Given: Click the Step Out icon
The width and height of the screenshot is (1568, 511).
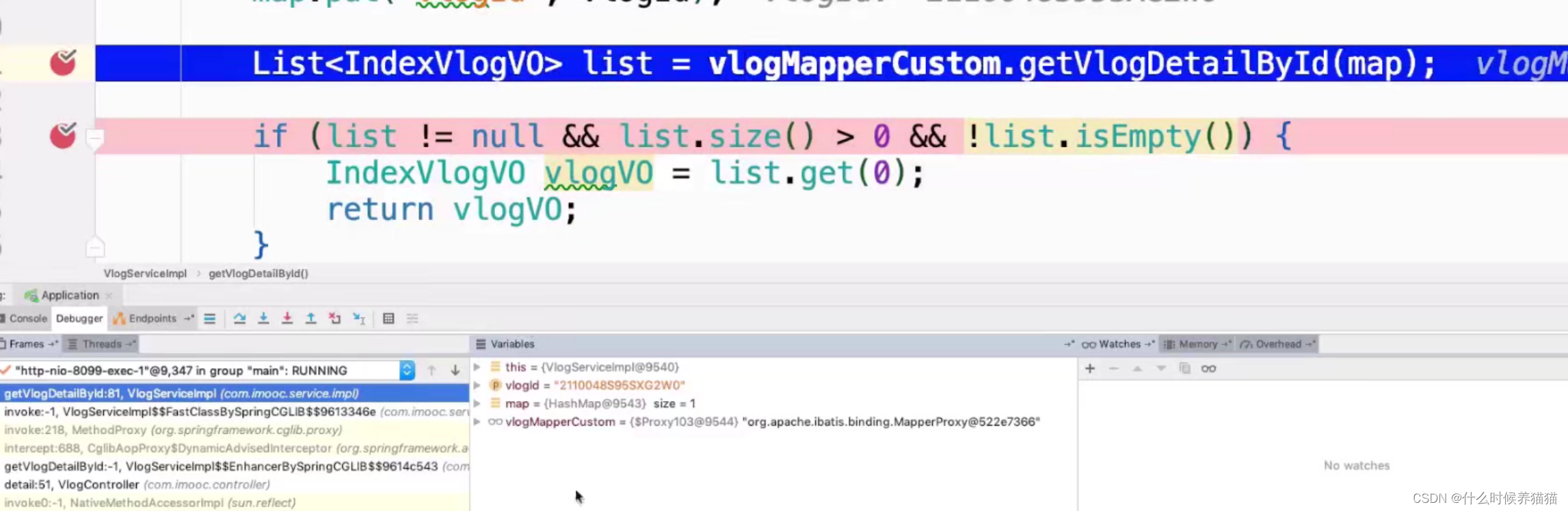Looking at the screenshot, I should point(310,318).
